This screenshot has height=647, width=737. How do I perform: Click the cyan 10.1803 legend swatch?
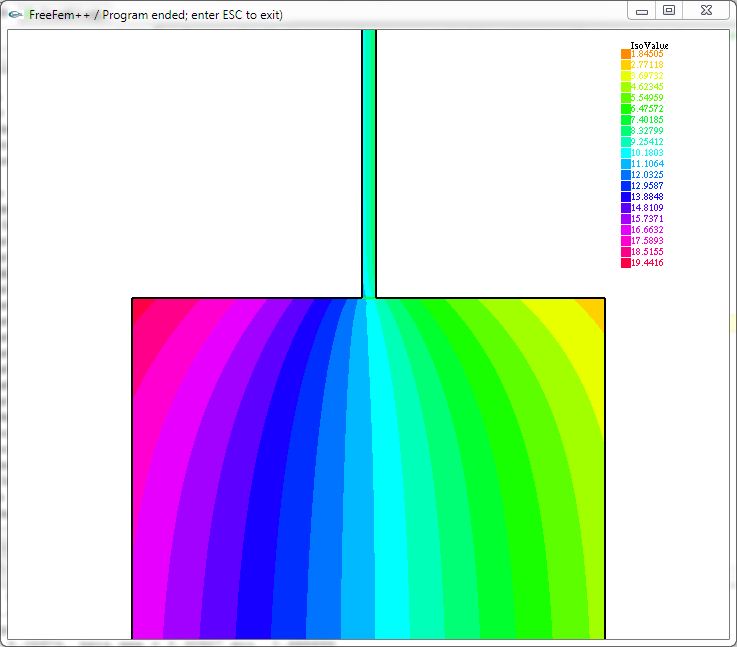pos(626,153)
